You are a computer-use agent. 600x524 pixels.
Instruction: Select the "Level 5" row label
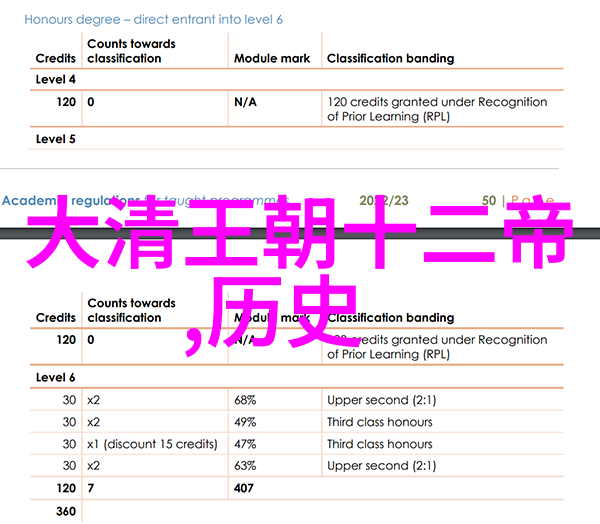[55, 139]
